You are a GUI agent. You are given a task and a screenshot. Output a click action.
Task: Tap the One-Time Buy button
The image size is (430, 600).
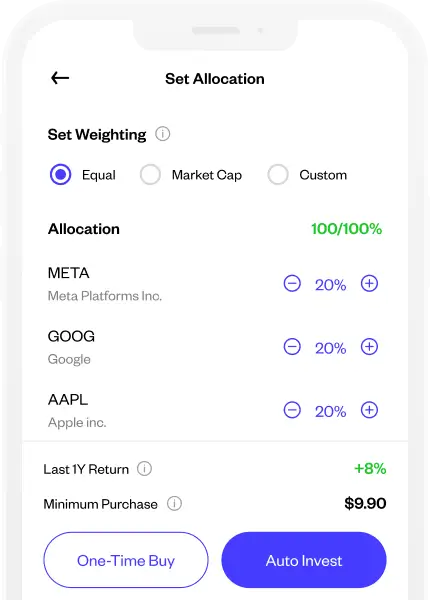(126, 560)
